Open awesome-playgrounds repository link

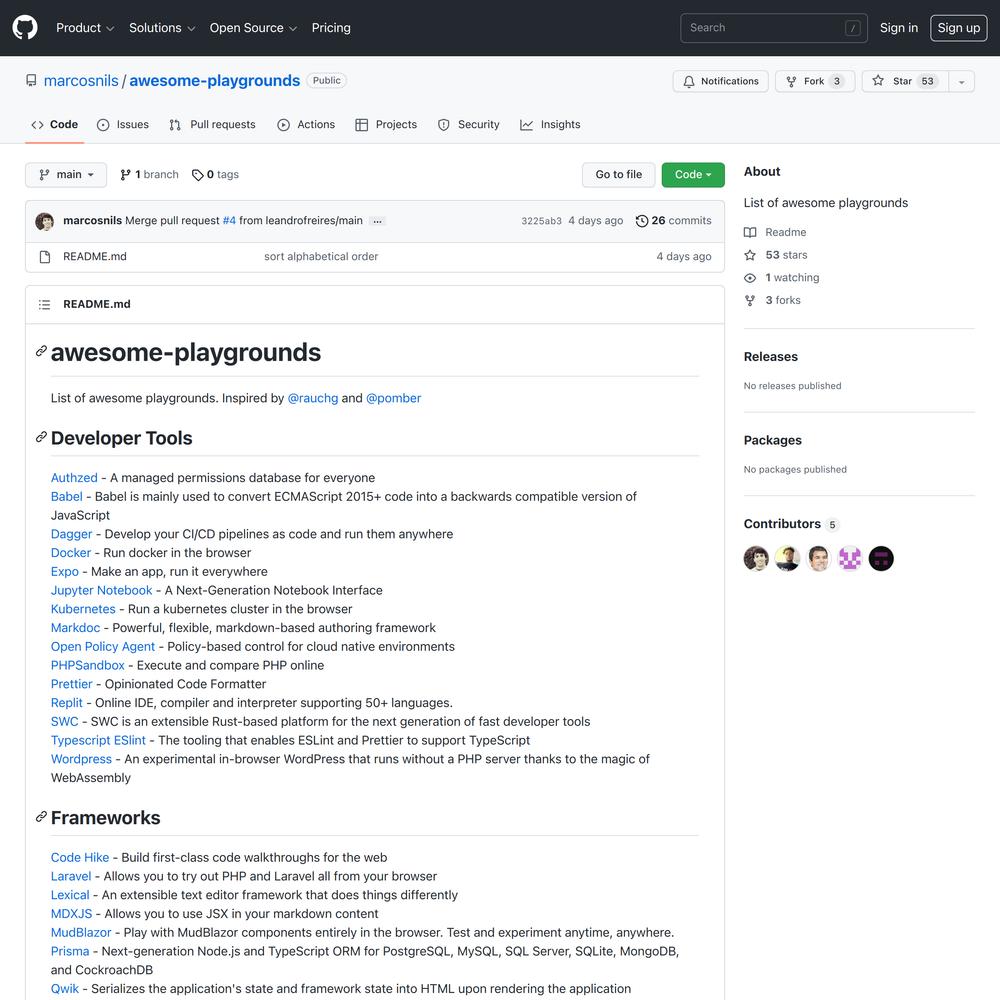click(x=214, y=81)
